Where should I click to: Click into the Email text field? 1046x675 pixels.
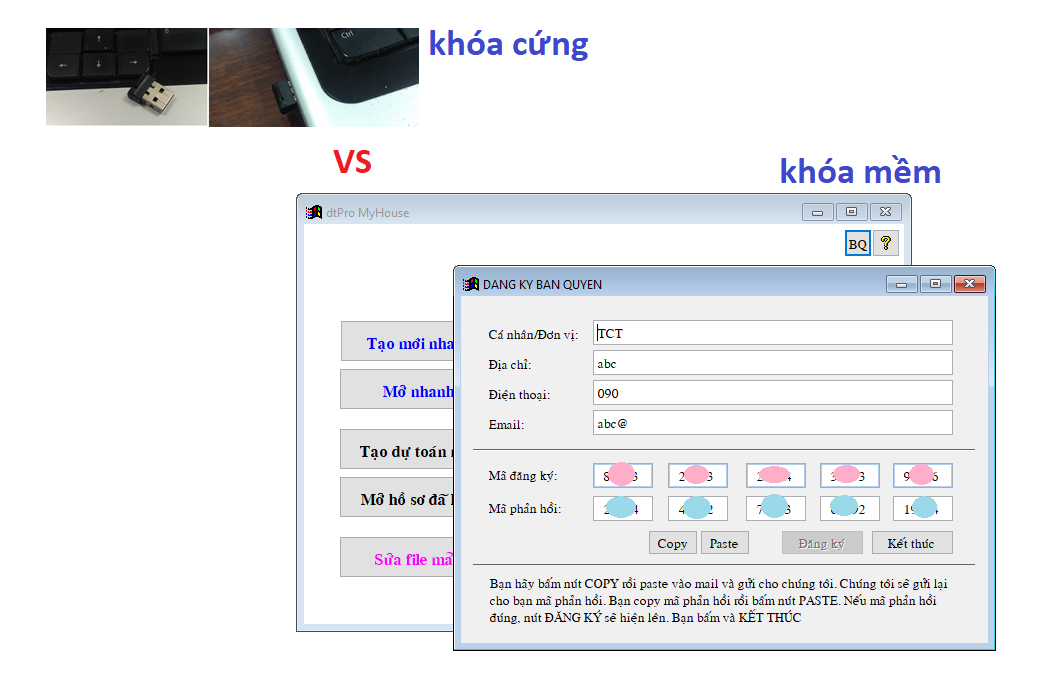coord(772,423)
